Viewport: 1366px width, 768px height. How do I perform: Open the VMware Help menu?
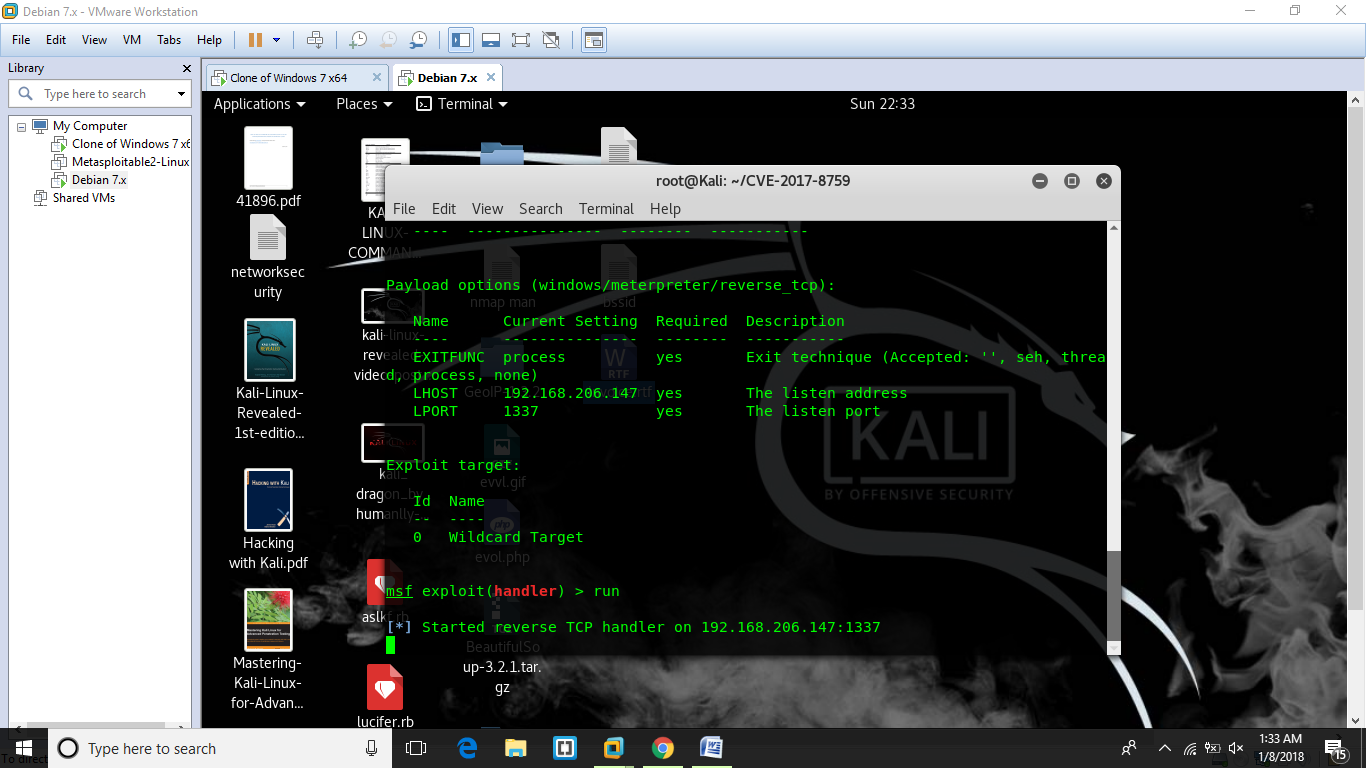(210, 40)
